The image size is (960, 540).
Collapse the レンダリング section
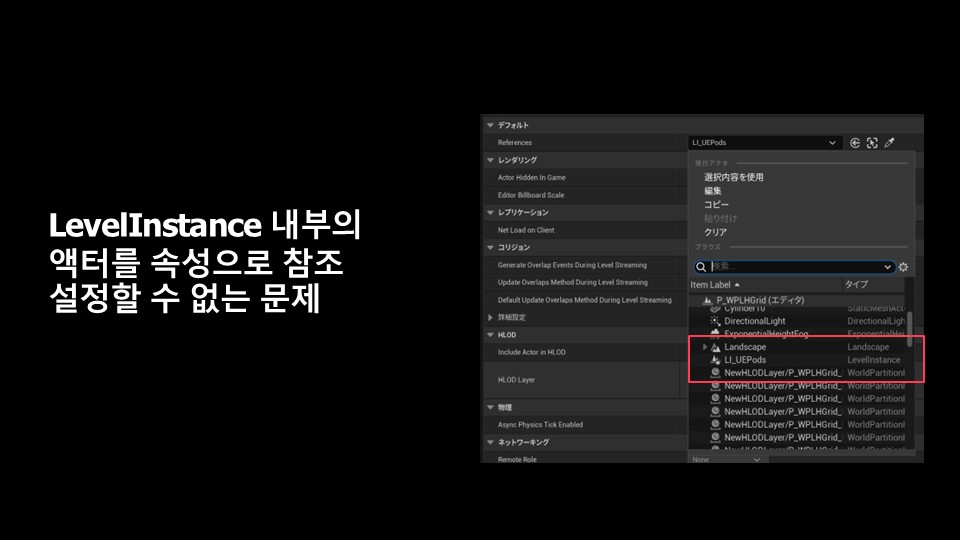pyautogui.click(x=490, y=160)
